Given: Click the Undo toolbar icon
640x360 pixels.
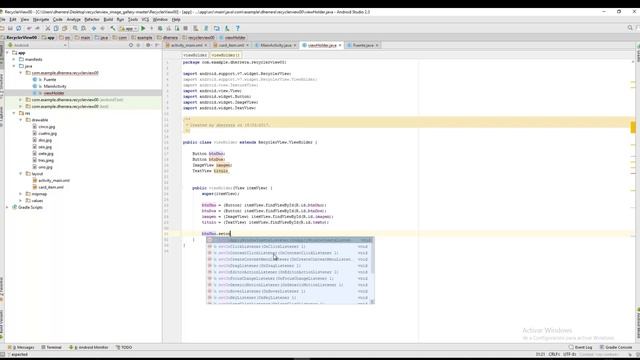Looking at the screenshot, I should (x=29, y=28).
